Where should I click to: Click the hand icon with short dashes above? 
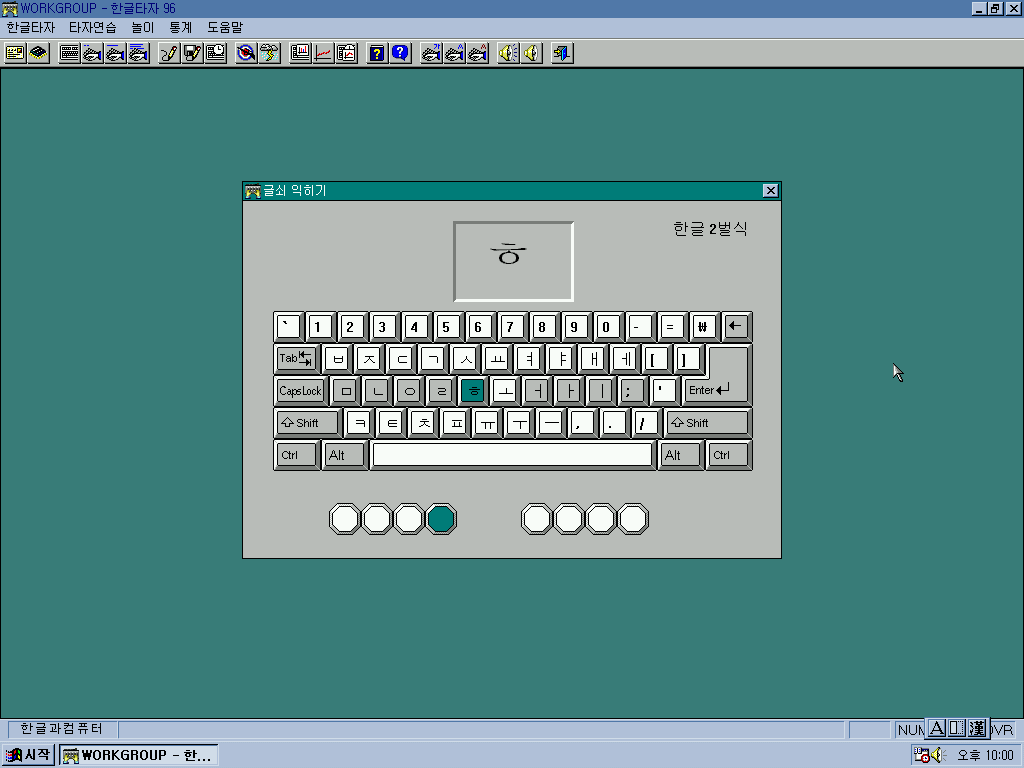92,53
